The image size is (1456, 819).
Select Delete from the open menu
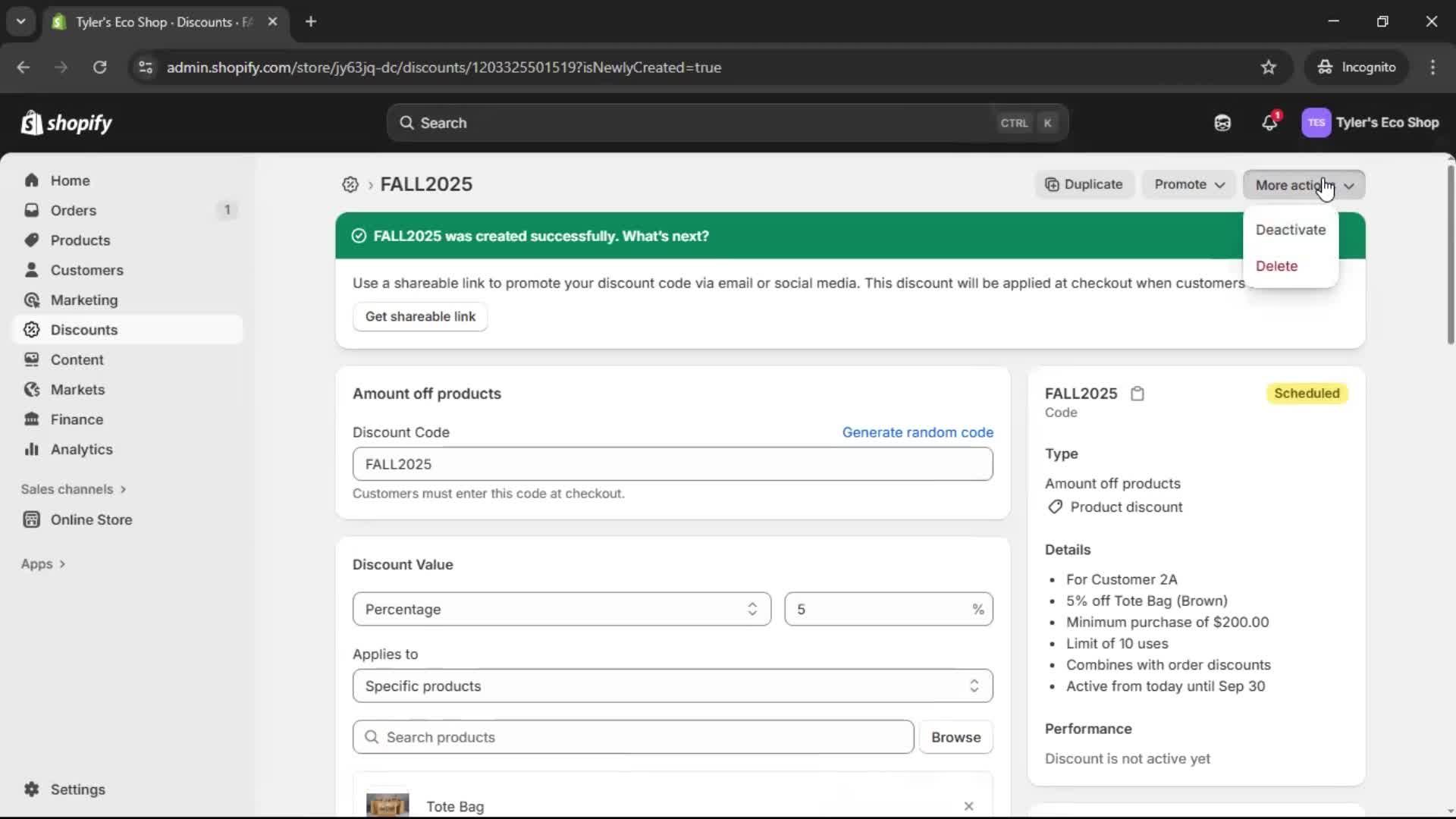pyautogui.click(x=1276, y=265)
